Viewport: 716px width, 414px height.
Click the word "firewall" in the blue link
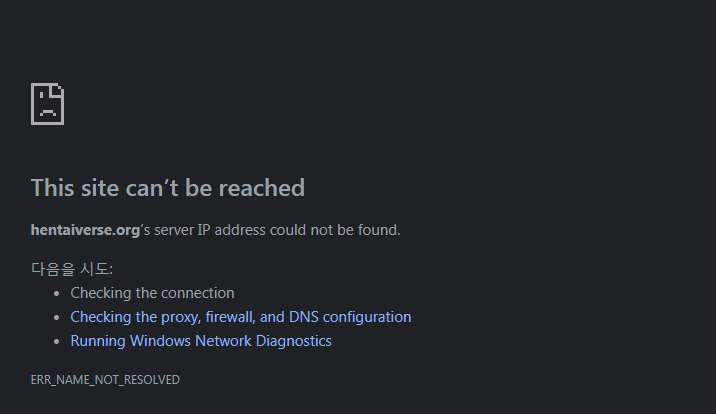tap(230, 317)
